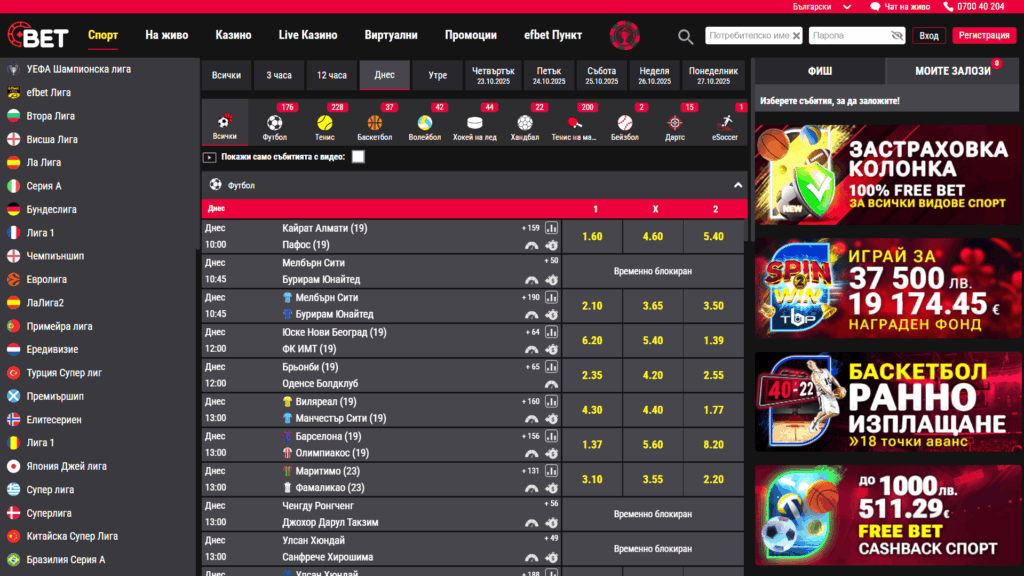
Task: Enable the show only video events checkbox
Action: (x=358, y=157)
